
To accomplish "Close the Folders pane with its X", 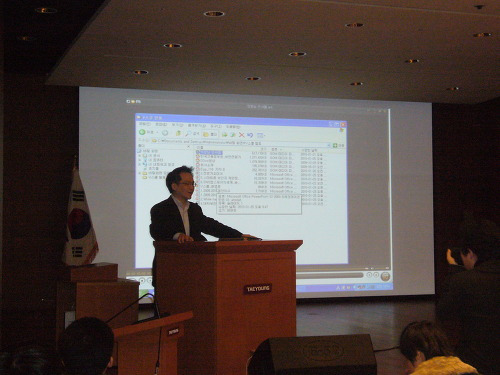I will pos(189,146).
